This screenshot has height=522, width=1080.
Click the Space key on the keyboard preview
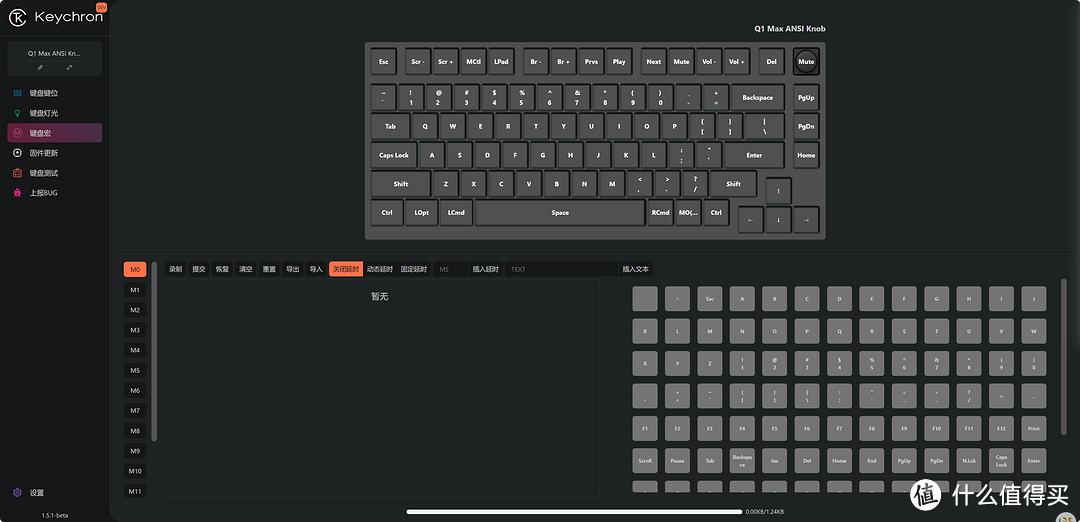[x=560, y=213]
